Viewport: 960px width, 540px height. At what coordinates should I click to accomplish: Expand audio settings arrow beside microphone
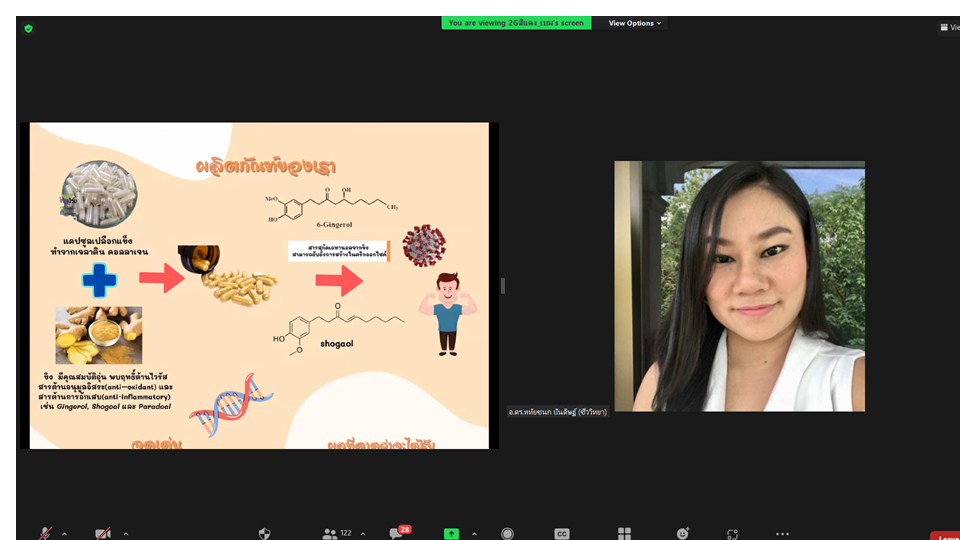pos(65,534)
